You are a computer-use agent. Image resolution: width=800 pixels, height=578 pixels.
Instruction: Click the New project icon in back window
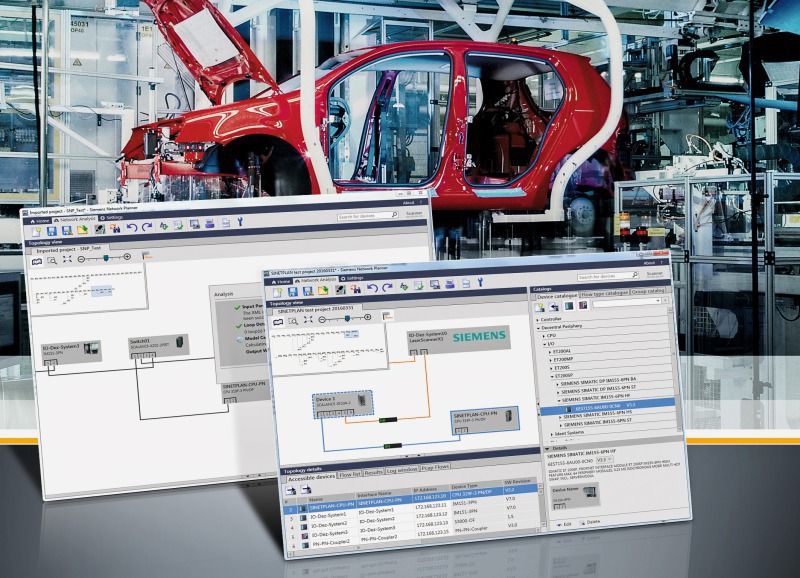point(37,230)
